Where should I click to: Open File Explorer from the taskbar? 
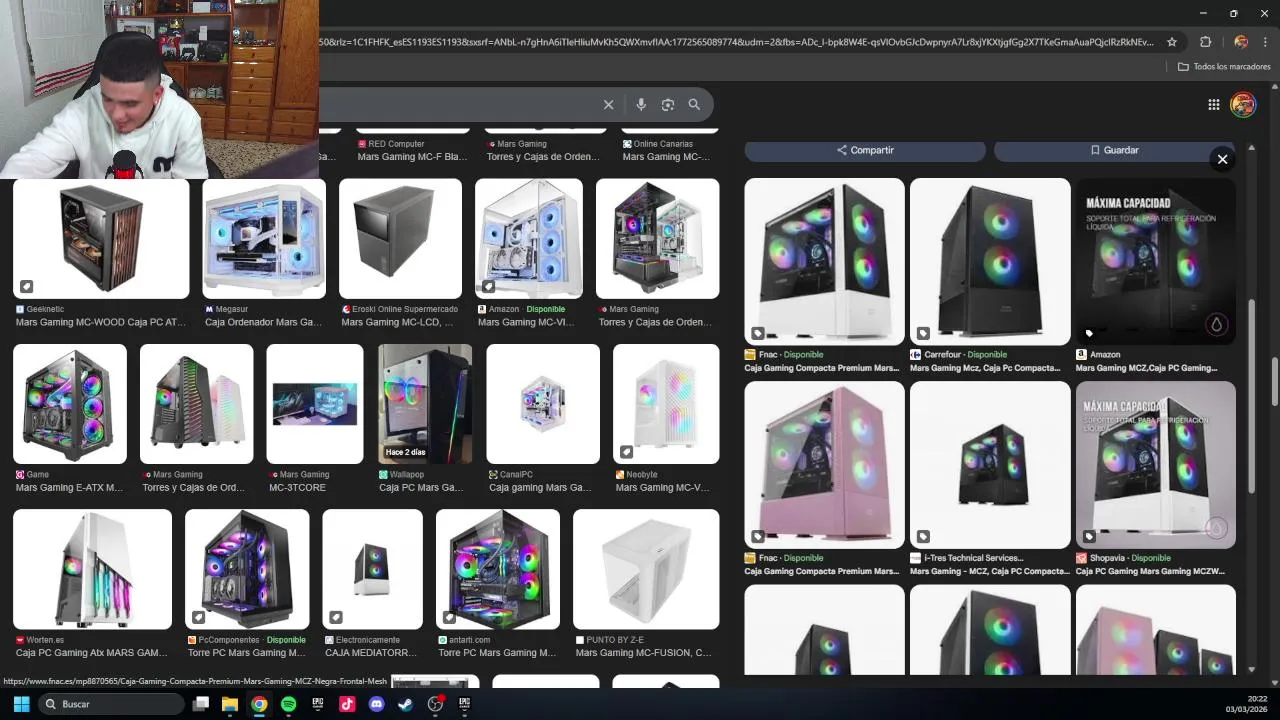pyautogui.click(x=230, y=704)
